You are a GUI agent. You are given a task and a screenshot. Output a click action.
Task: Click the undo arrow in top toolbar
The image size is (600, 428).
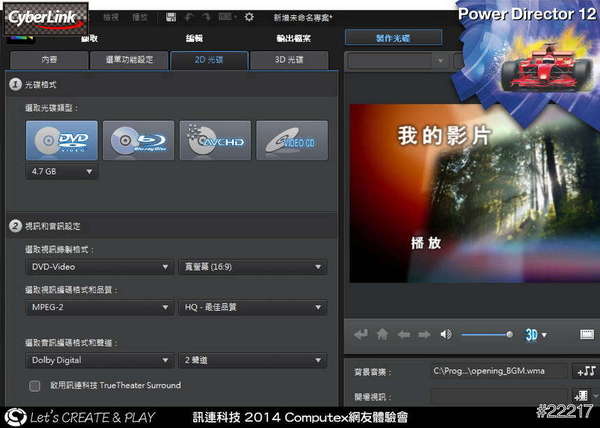point(189,17)
